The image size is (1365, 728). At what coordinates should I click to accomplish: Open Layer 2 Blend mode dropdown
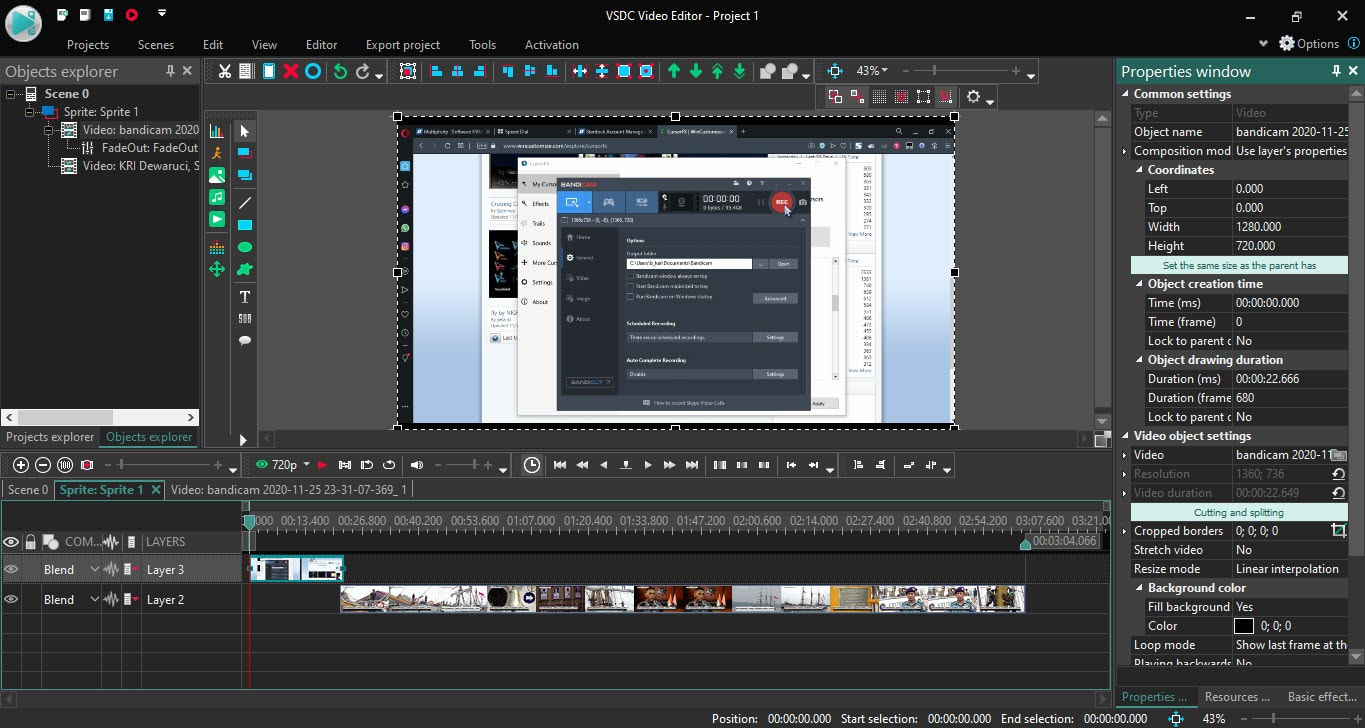tap(94, 599)
